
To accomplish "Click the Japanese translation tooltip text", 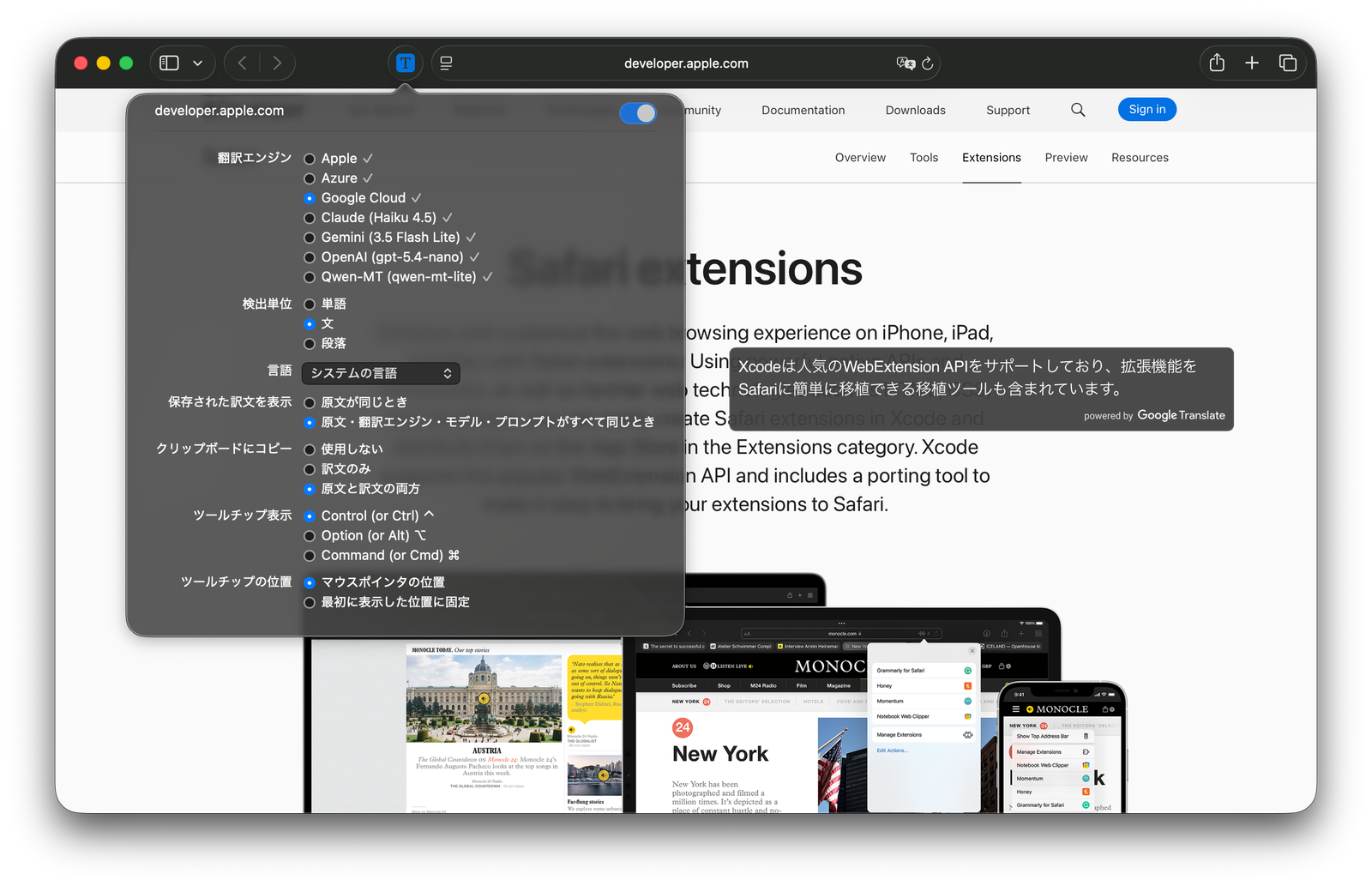I will point(967,377).
